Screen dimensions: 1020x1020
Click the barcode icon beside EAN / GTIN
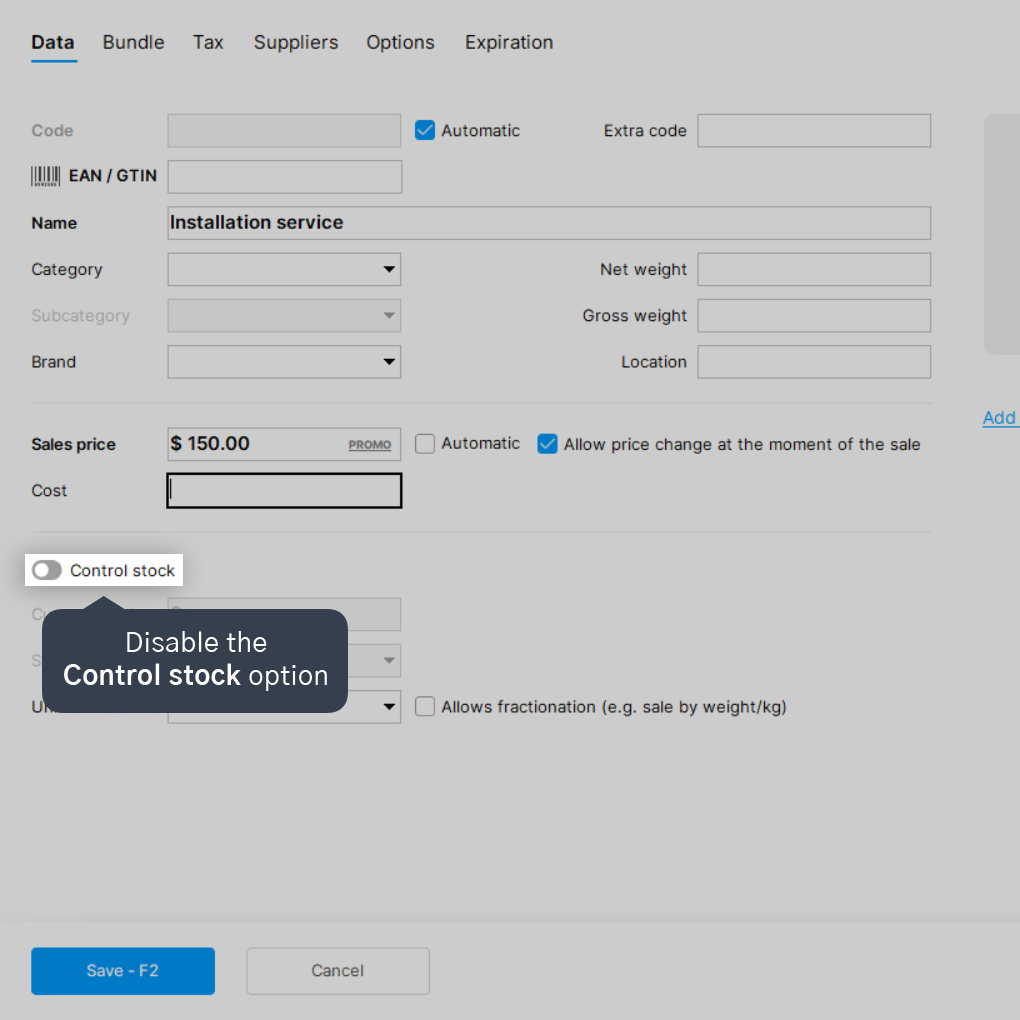point(46,176)
